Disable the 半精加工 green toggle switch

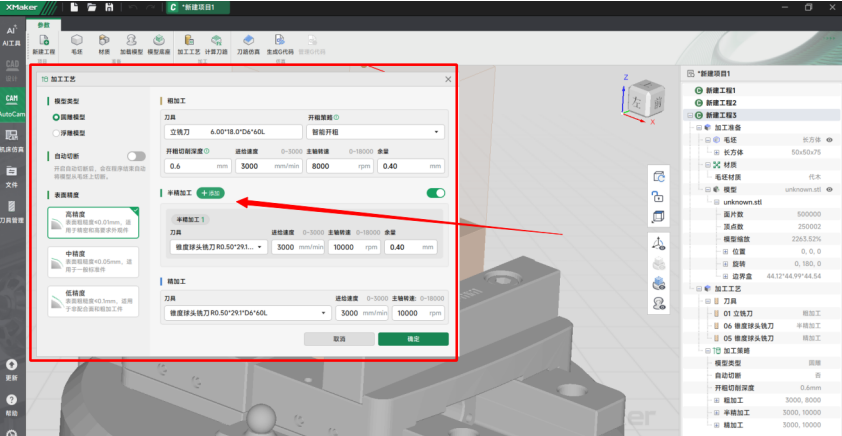[436, 193]
